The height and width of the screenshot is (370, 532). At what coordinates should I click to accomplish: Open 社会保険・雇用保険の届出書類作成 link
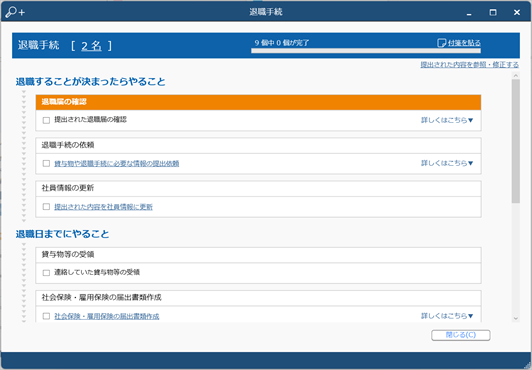[x=107, y=316]
